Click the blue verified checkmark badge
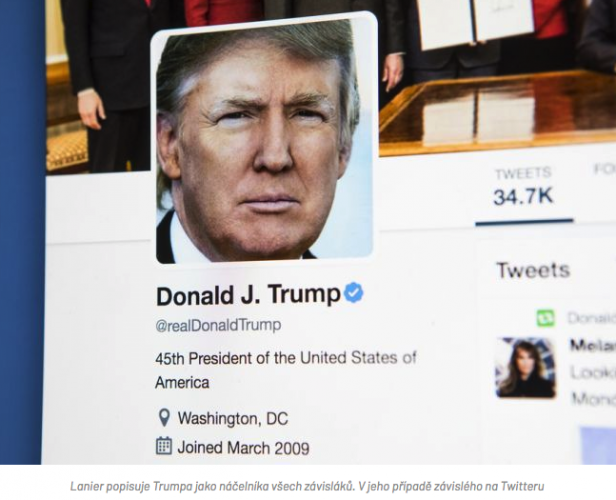 [x=354, y=293]
